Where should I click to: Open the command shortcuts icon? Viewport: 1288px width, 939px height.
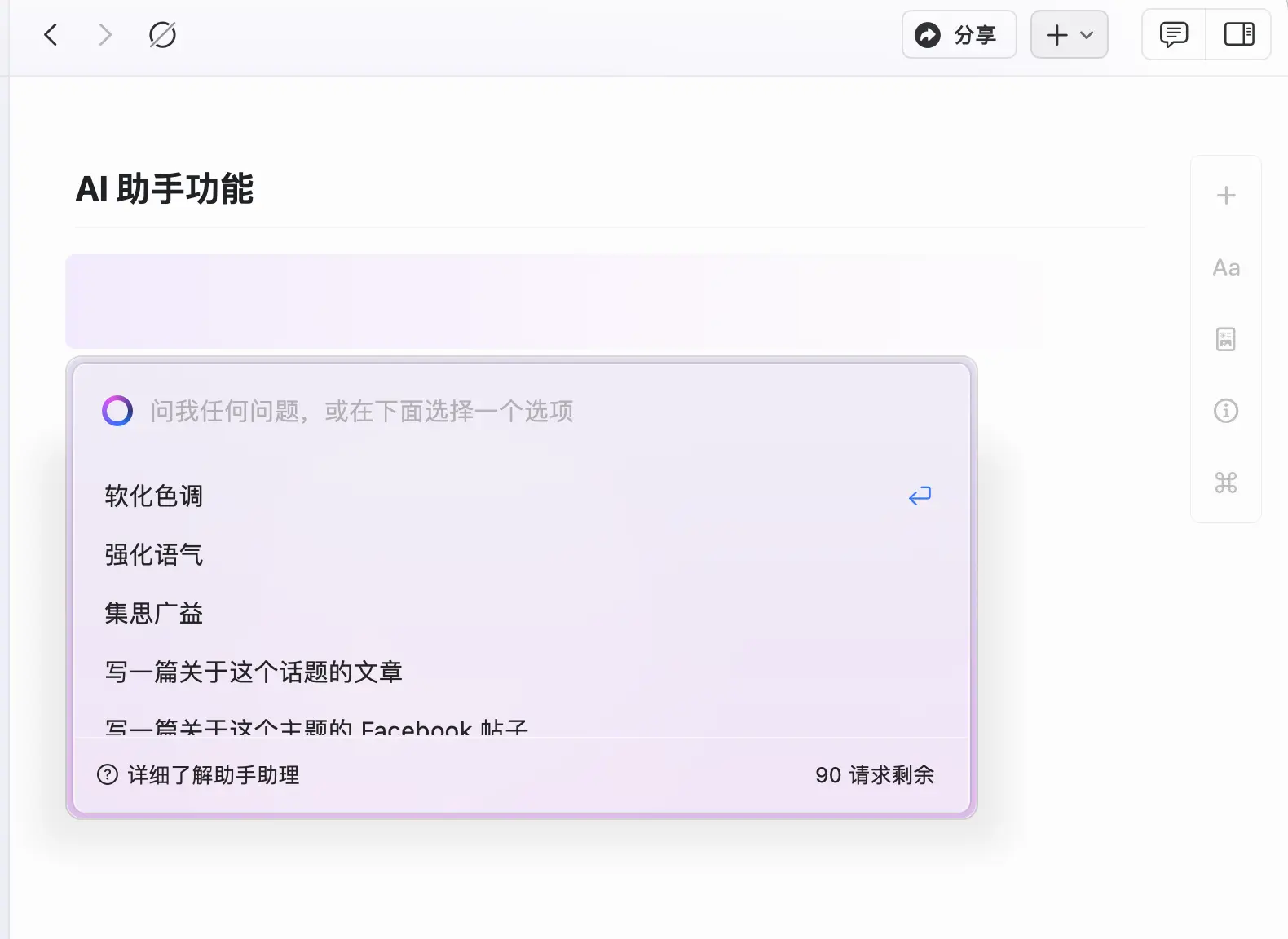pyautogui.click(x=1226, y=483)
